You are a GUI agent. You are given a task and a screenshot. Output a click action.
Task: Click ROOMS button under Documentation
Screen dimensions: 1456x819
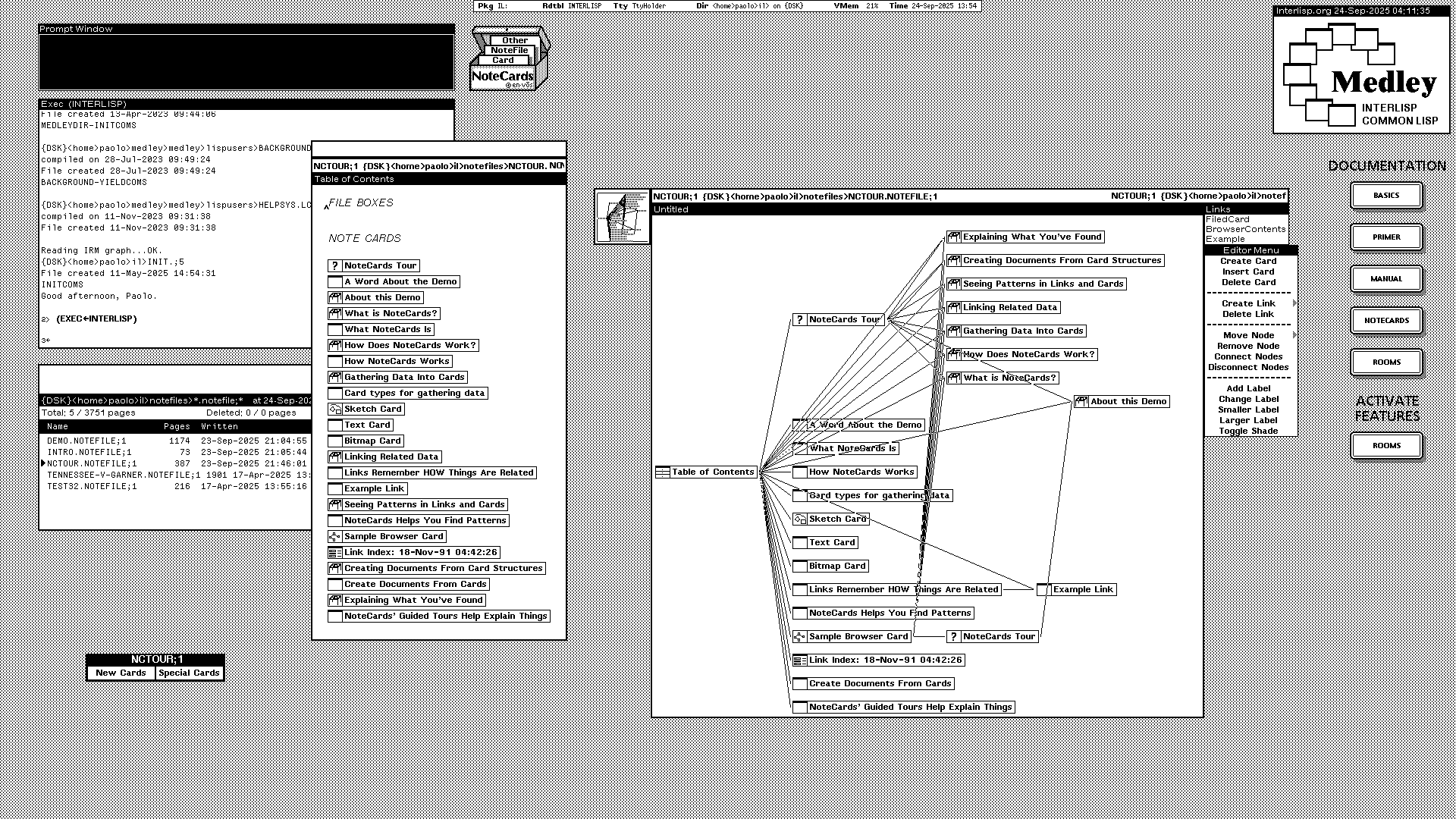coord(1386,362)
